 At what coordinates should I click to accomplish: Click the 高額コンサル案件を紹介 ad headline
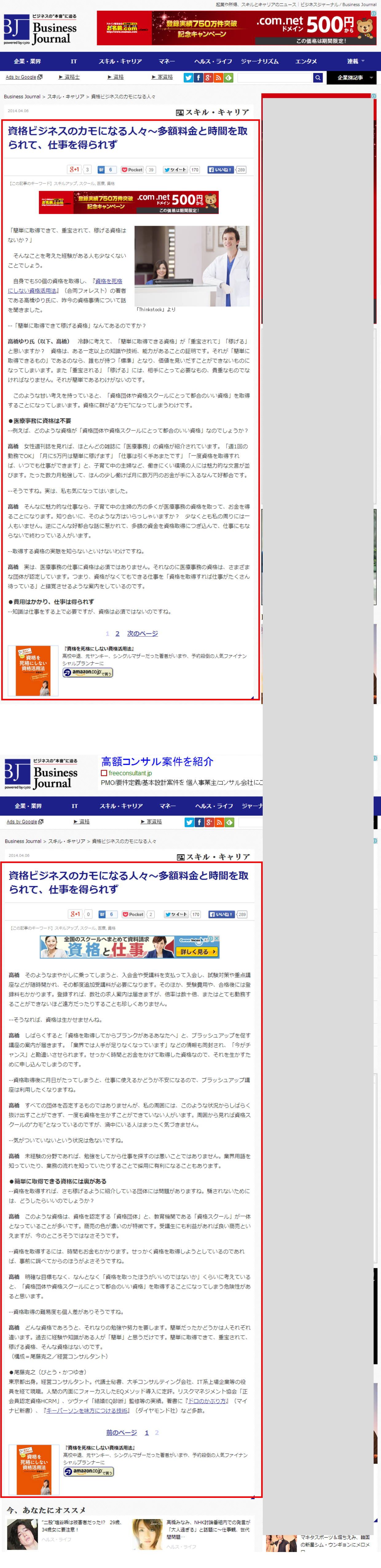(157, 762)
